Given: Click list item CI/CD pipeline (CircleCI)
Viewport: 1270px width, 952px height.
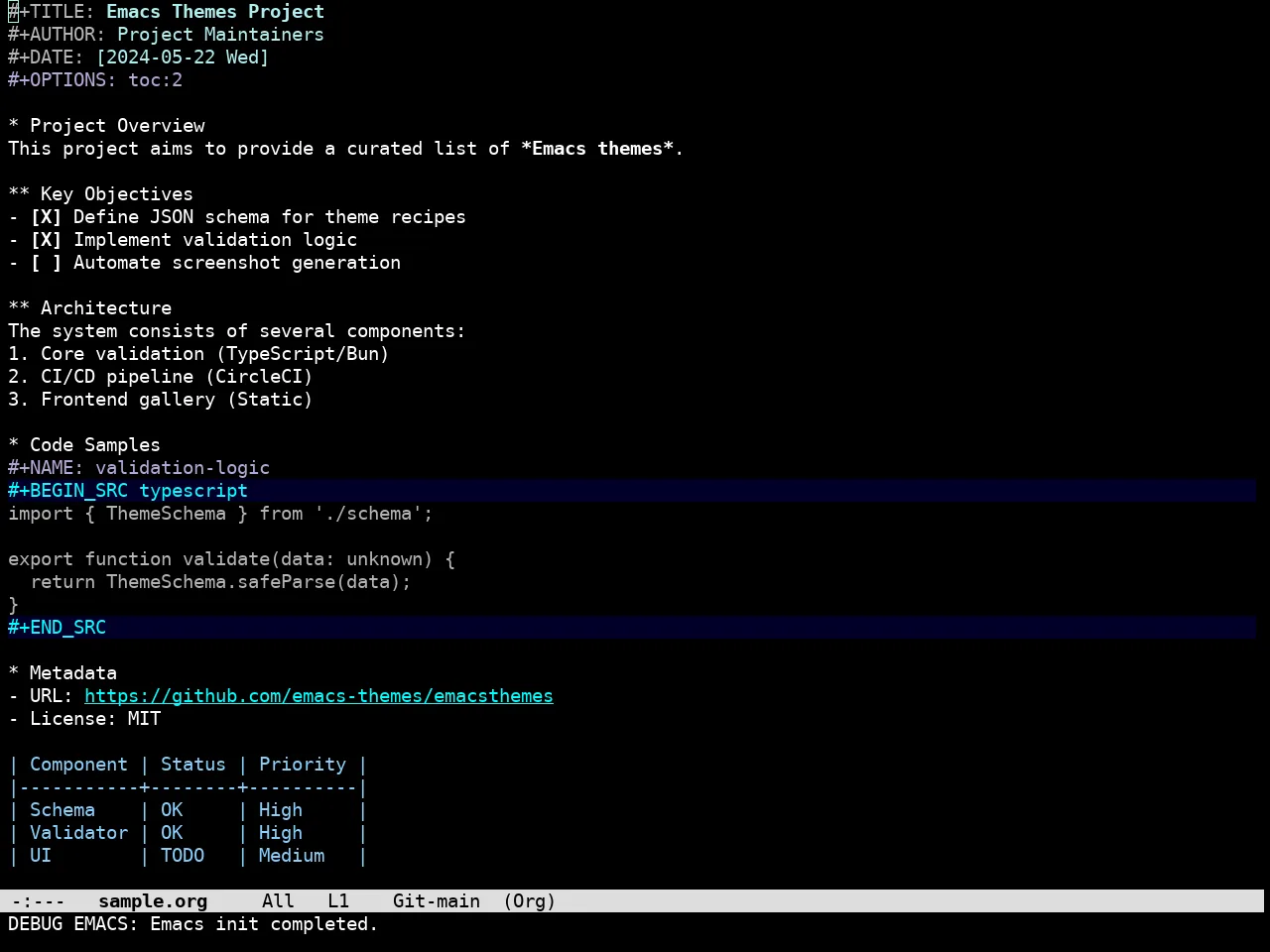Looking at the screenshot, I should tap(161, 377).
